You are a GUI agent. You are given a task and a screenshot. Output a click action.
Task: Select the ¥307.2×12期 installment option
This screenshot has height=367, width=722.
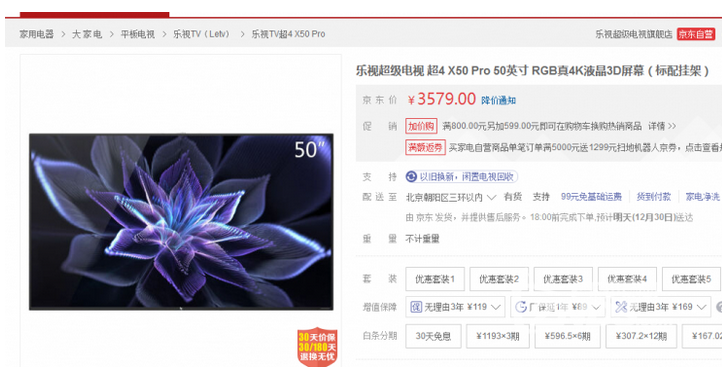pos(641,336)
